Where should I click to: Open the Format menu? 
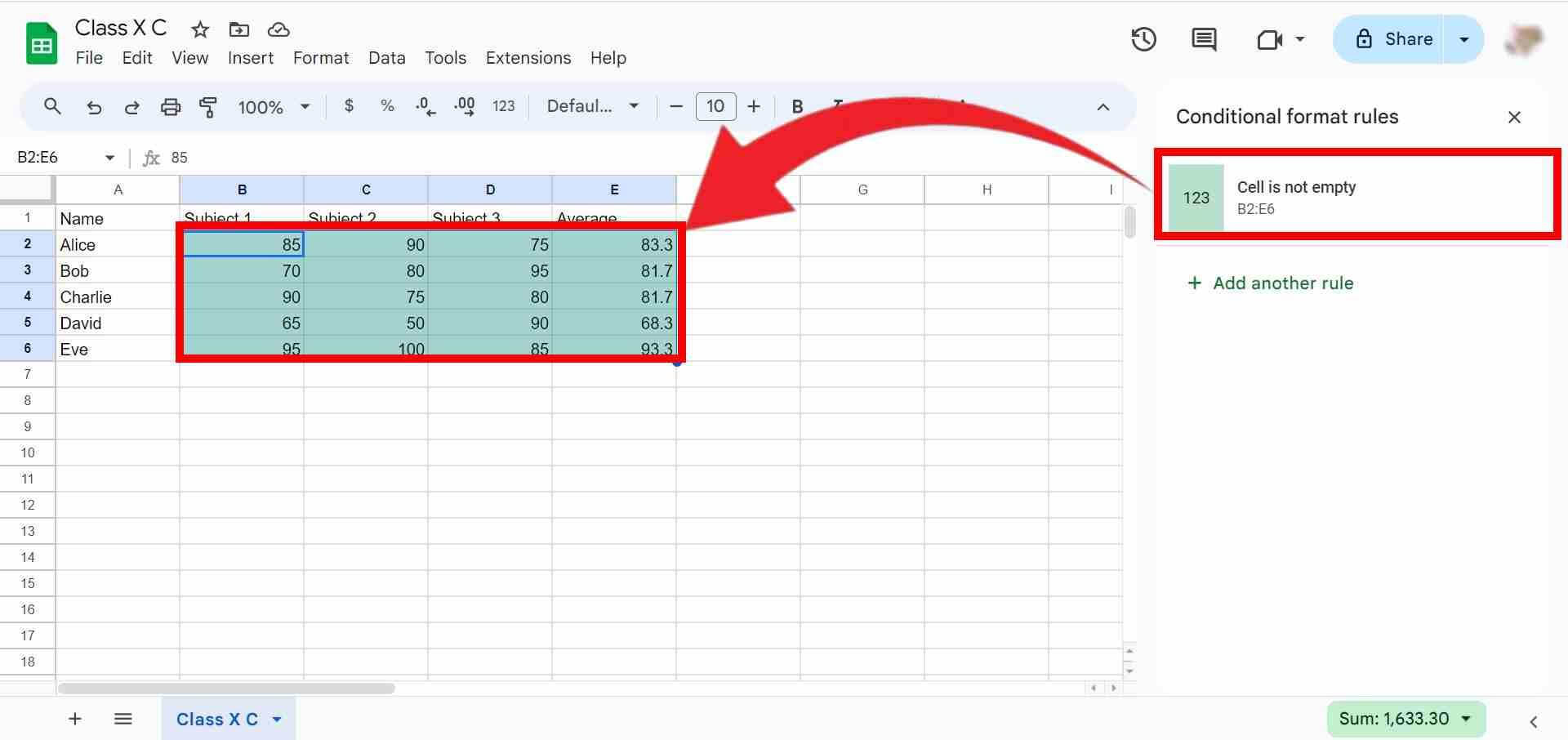tap(320, 58)
